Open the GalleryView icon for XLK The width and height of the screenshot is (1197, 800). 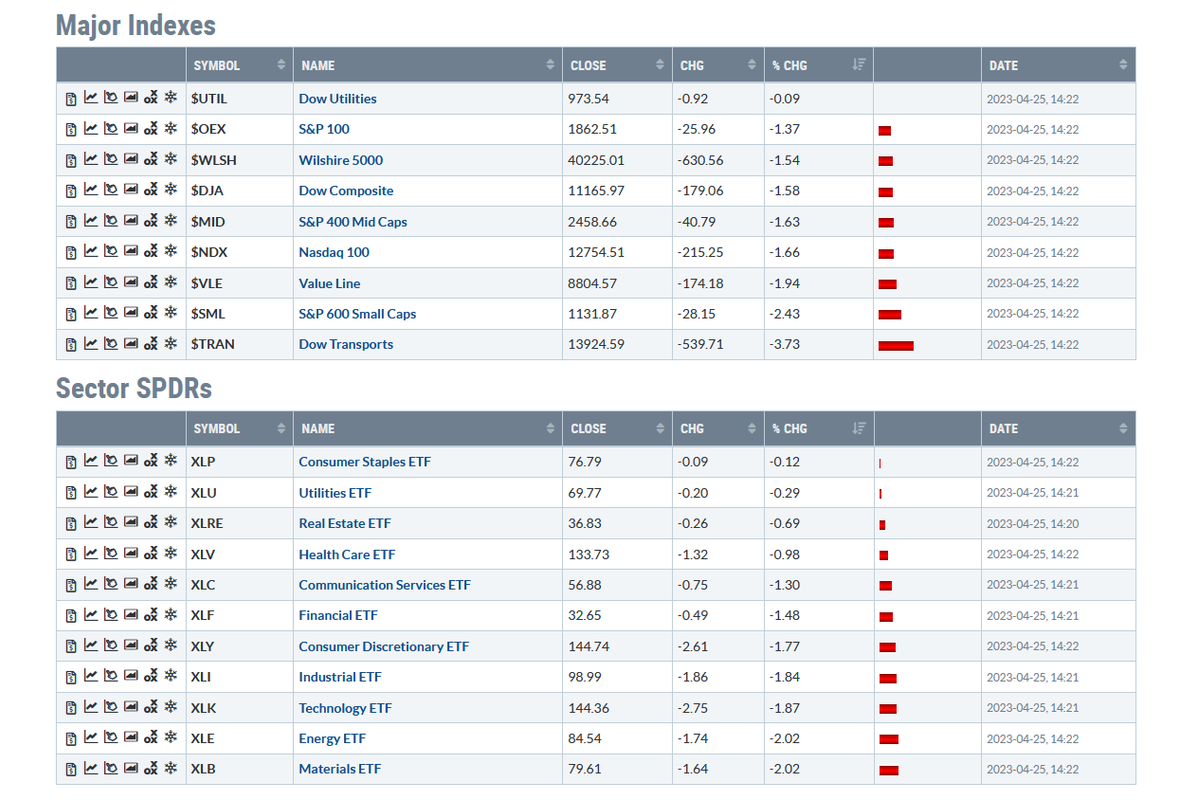[x=131, y=706]
